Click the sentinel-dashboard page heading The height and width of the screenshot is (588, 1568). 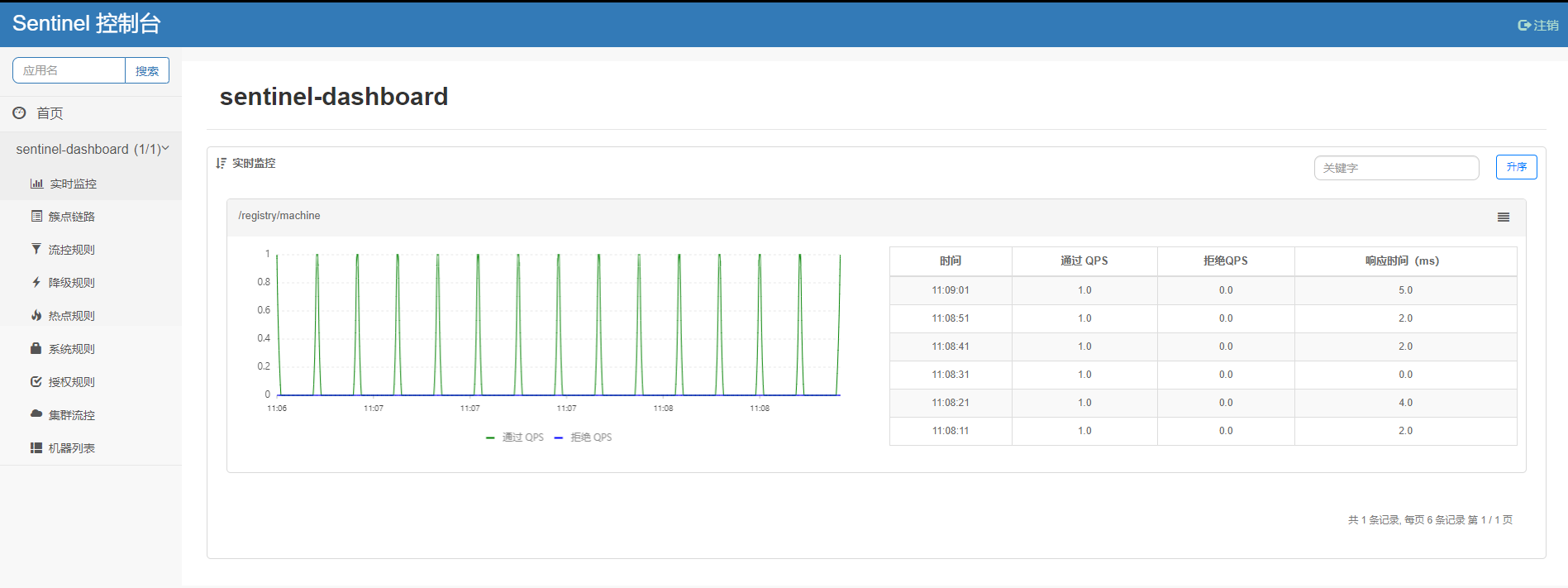click(334, 97)
